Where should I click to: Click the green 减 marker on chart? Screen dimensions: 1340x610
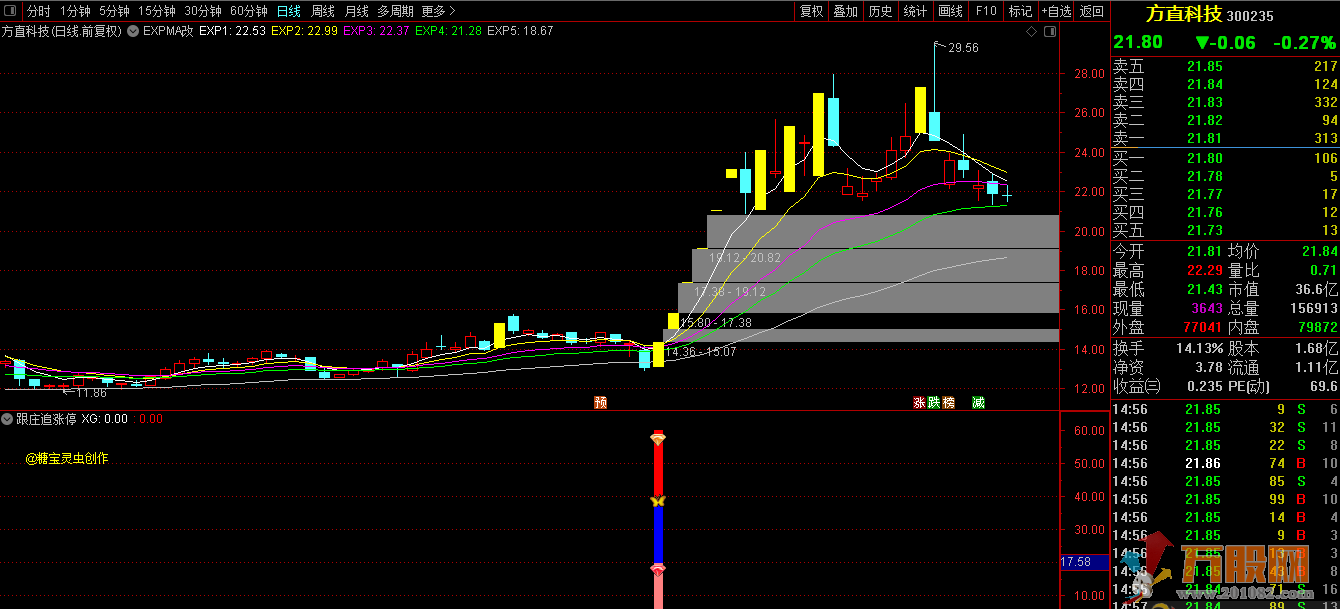coord(978,402)
